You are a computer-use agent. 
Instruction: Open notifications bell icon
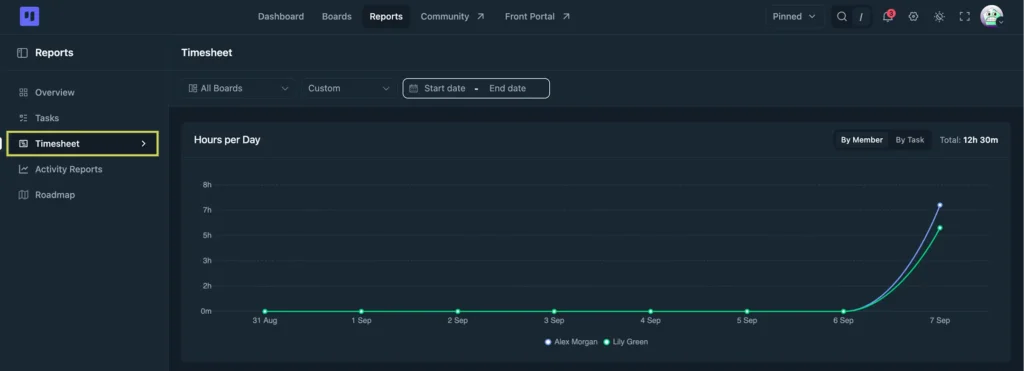coord(888,16)
